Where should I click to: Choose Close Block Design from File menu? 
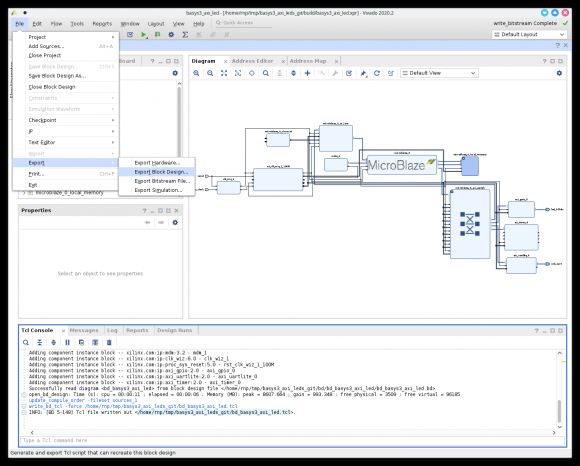[x=66, y=87]
